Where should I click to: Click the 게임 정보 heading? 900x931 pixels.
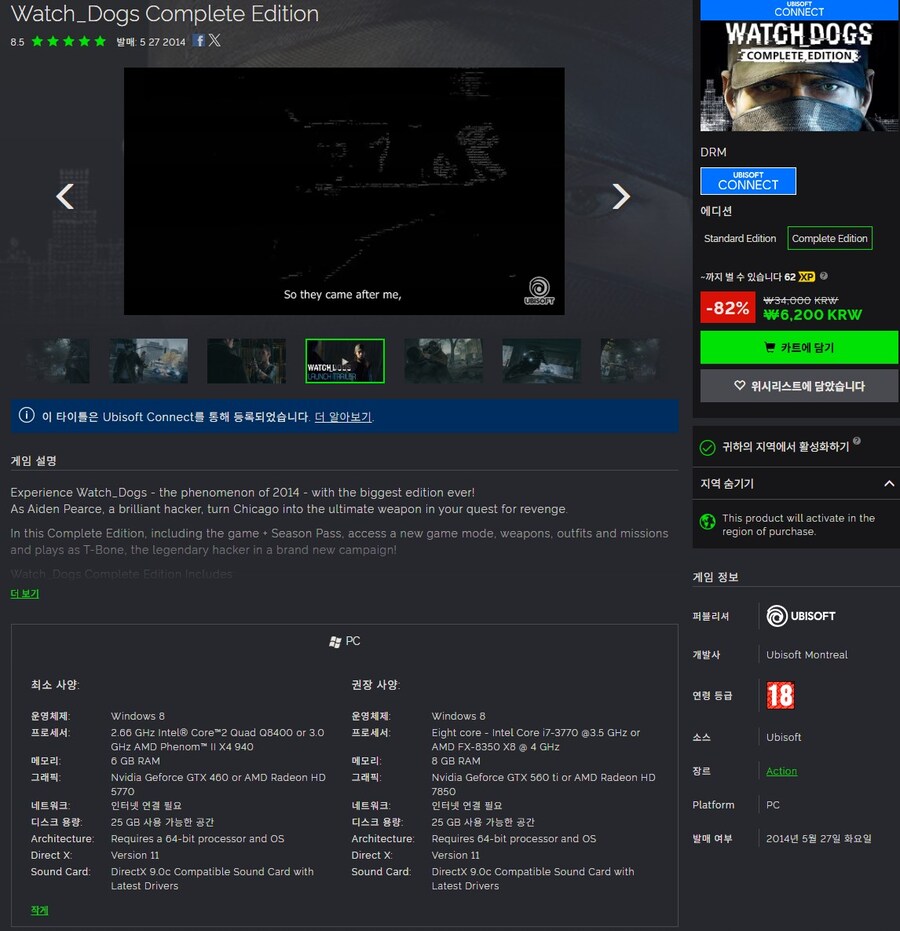[715, 577]
